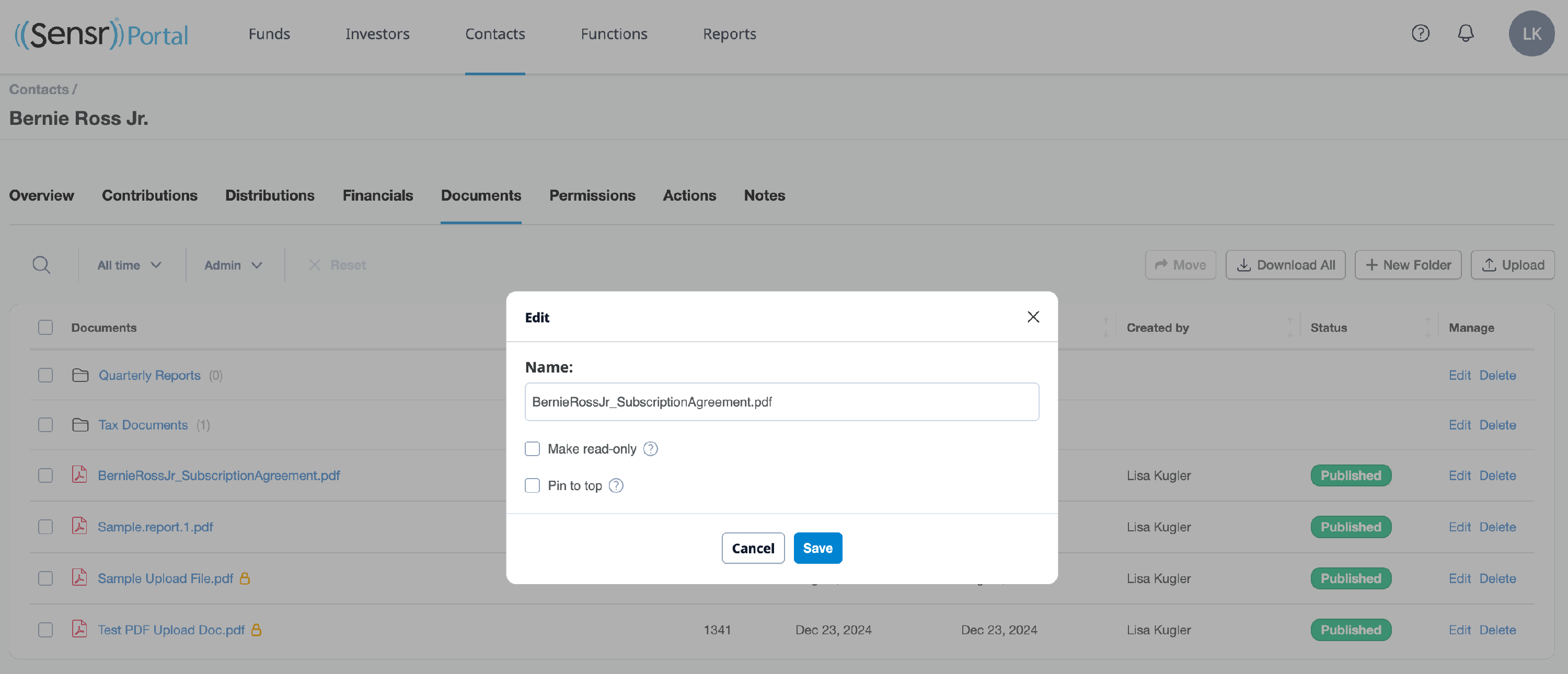
Task: Create a New Folder
Action: point(1408,265)
